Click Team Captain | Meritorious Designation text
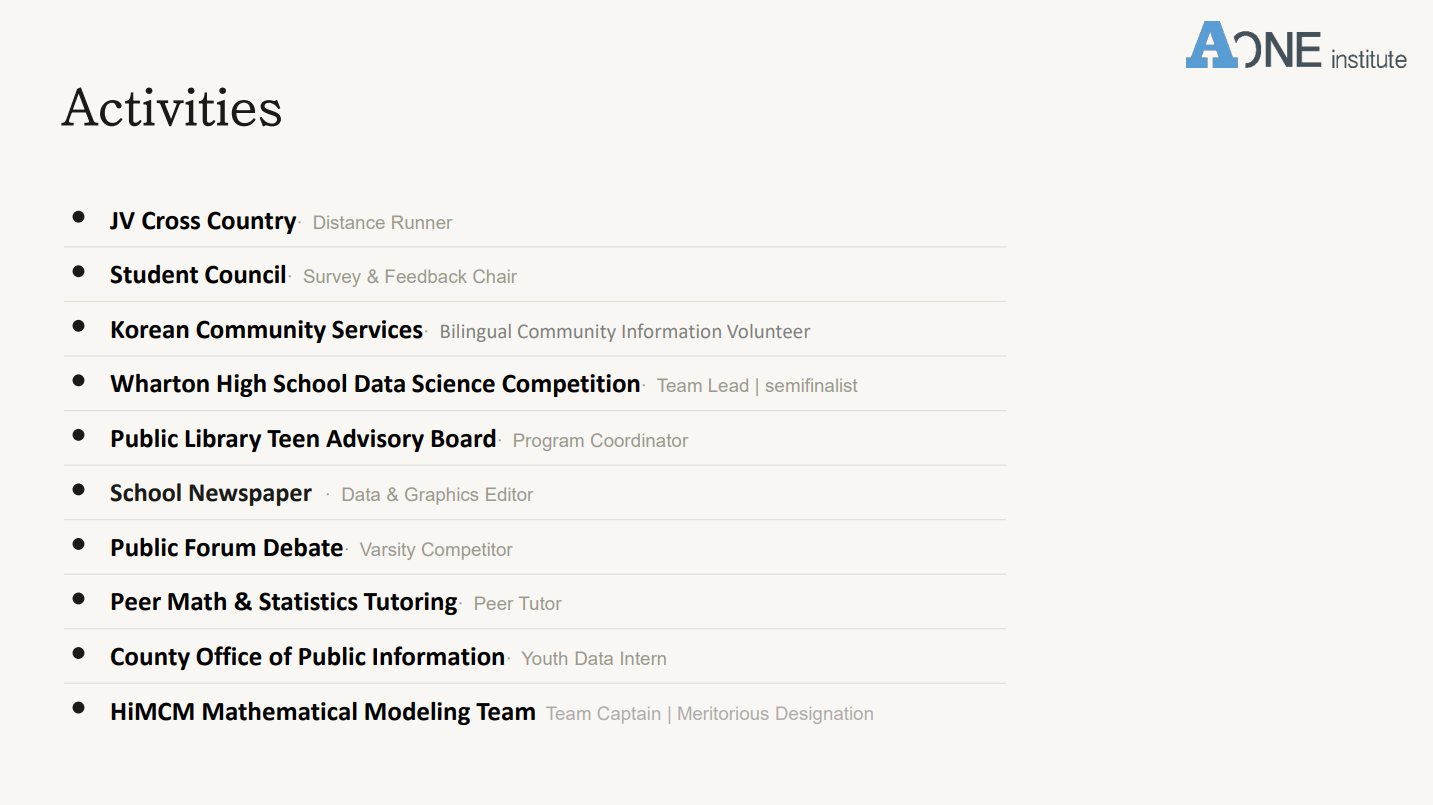The image size is (1433, 805). 710,714
